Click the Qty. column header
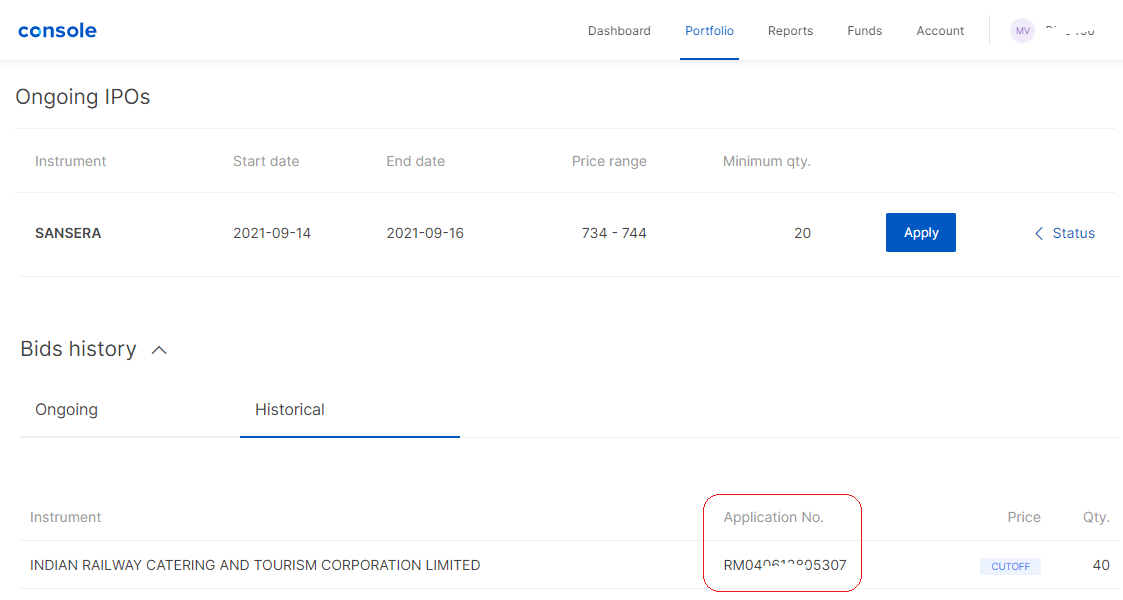 (1096, 517)
